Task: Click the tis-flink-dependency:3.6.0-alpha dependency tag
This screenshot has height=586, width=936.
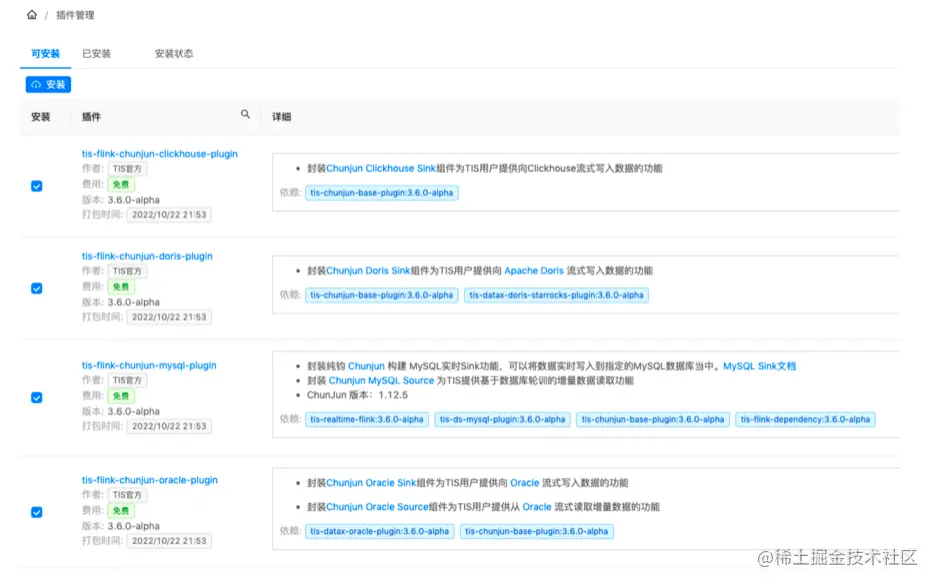Action: (805, 420)
